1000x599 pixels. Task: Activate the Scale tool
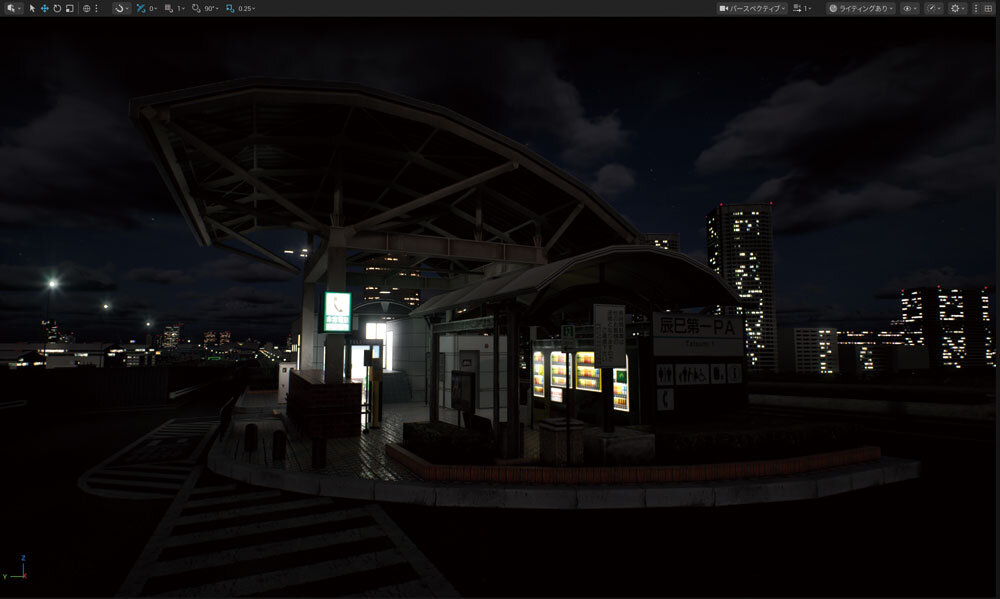(69, 8)
